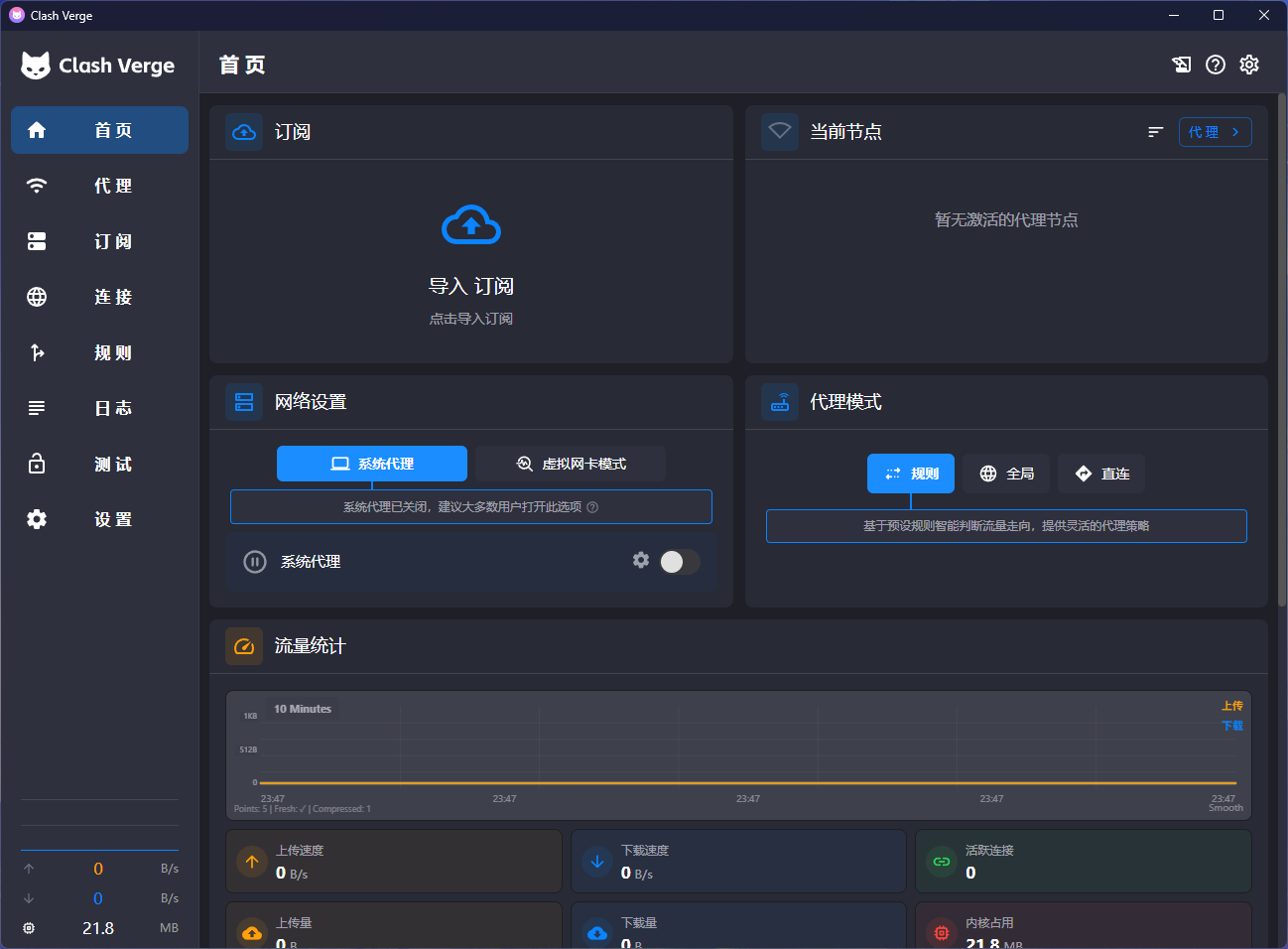
Task: Click the large import-subscription cloud icon
Action: [x=471, y=225]
